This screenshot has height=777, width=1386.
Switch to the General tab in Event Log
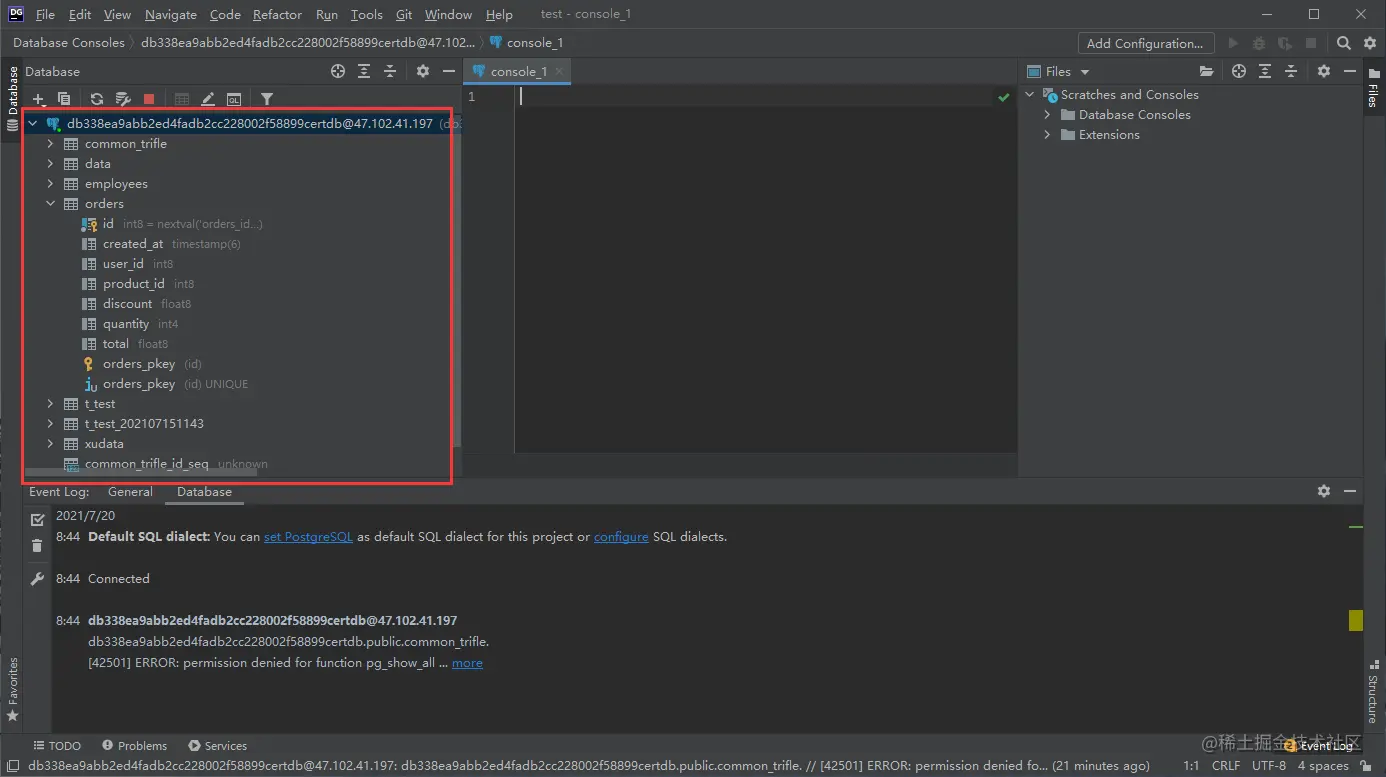130,492
